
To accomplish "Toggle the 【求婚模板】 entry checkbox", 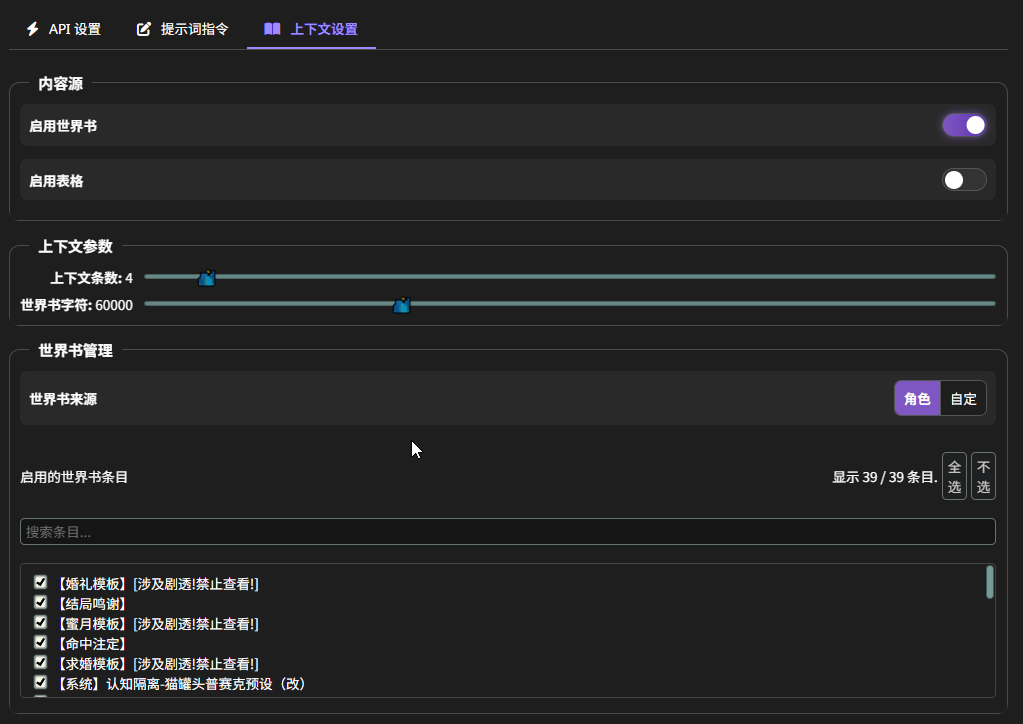I will (41, 662).
